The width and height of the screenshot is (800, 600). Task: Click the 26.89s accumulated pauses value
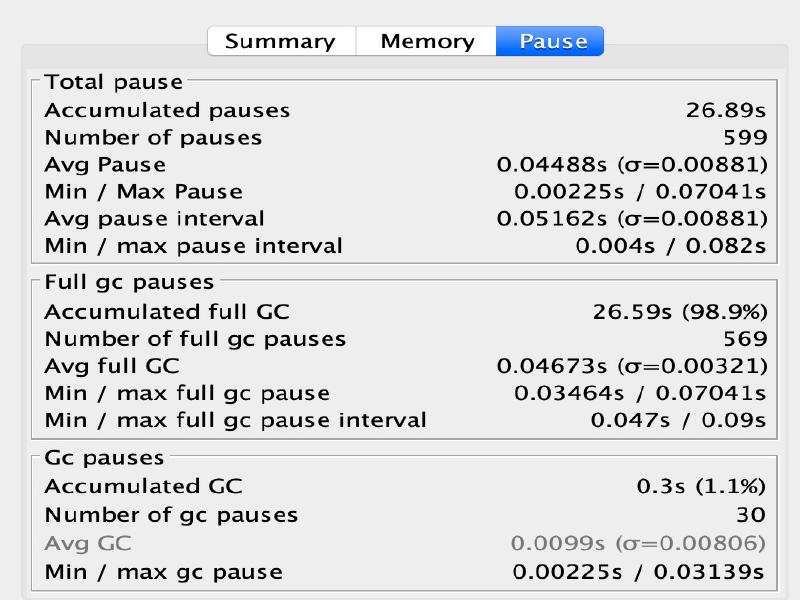click(x=726, y=111)
